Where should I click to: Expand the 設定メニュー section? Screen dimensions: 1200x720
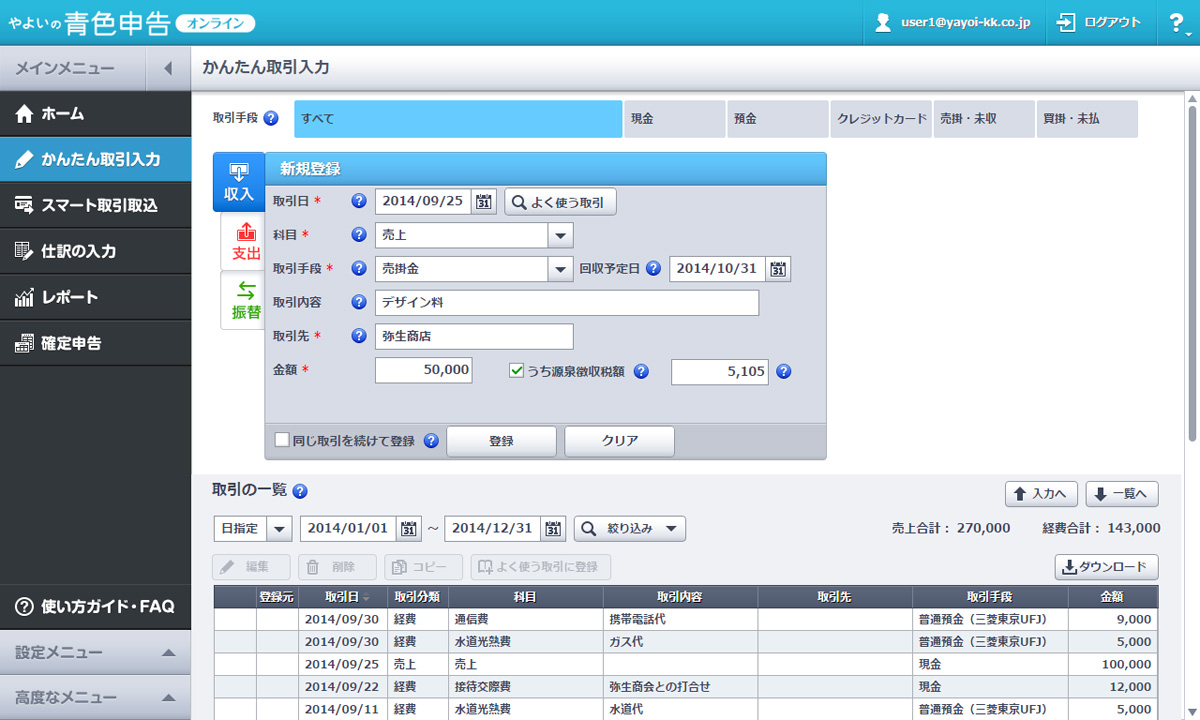click(95, 653)
